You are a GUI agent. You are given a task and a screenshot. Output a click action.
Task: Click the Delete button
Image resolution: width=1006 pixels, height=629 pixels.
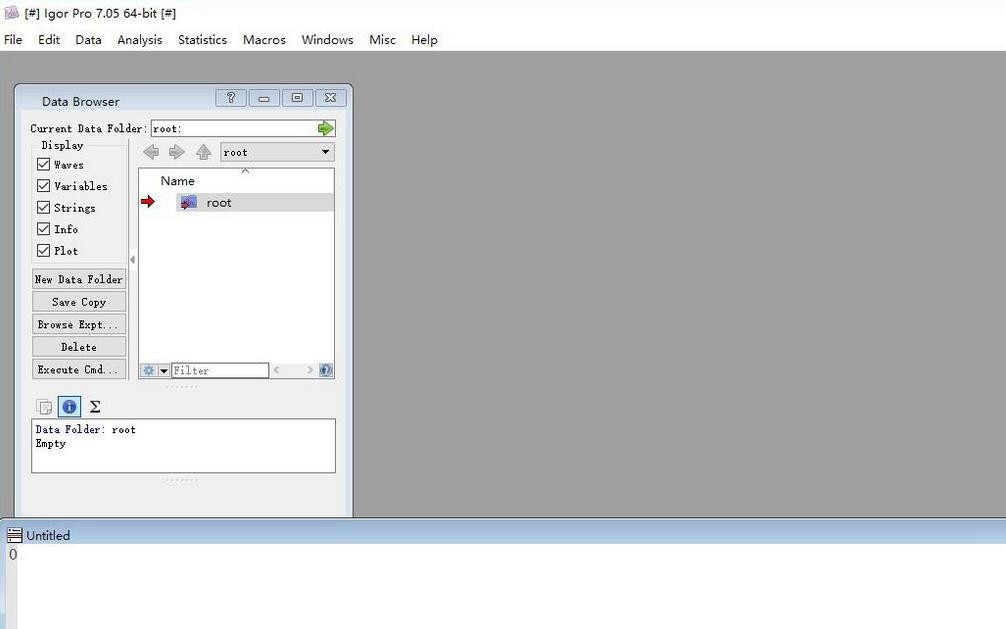point(79,347)
